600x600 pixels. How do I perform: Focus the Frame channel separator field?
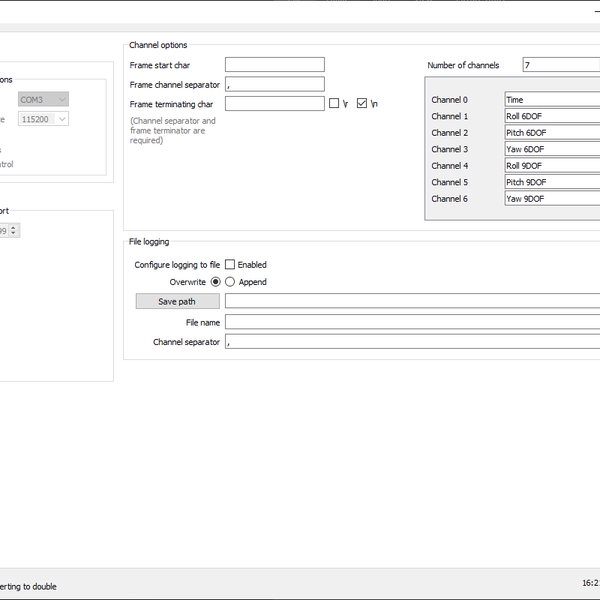(274, 84)
